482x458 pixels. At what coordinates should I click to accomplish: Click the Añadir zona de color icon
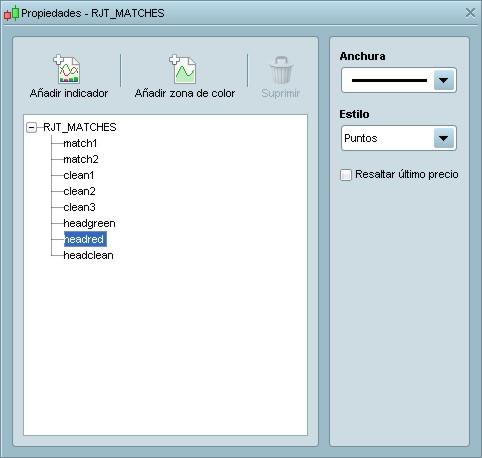pyautogui.click(x=183, y=69)
